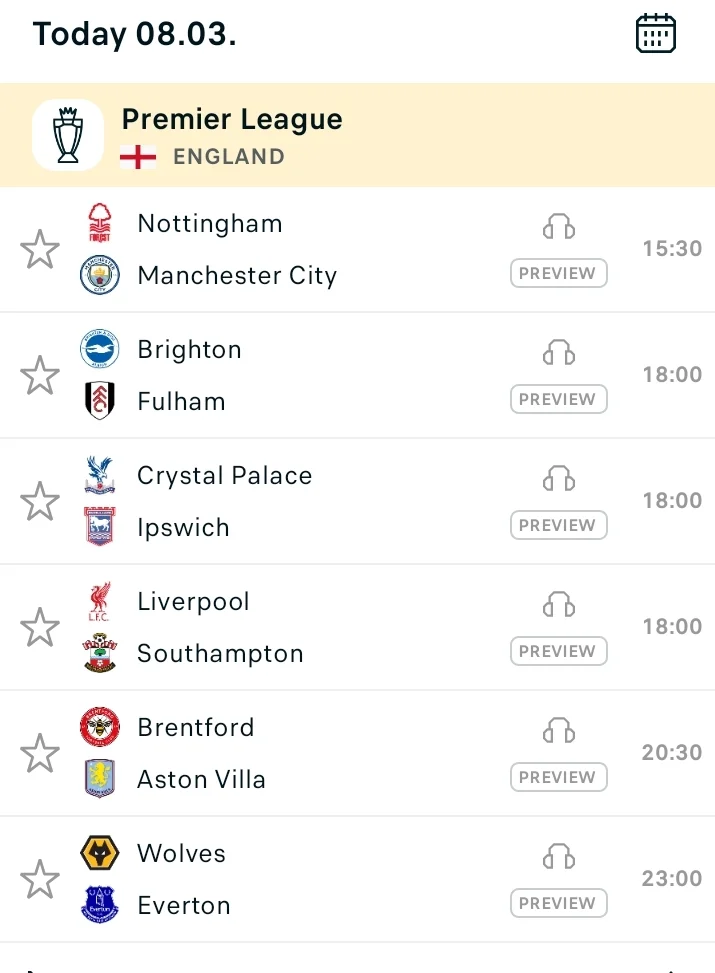Open audio for Brentford vs Aston Villa

tap(559, 730)
